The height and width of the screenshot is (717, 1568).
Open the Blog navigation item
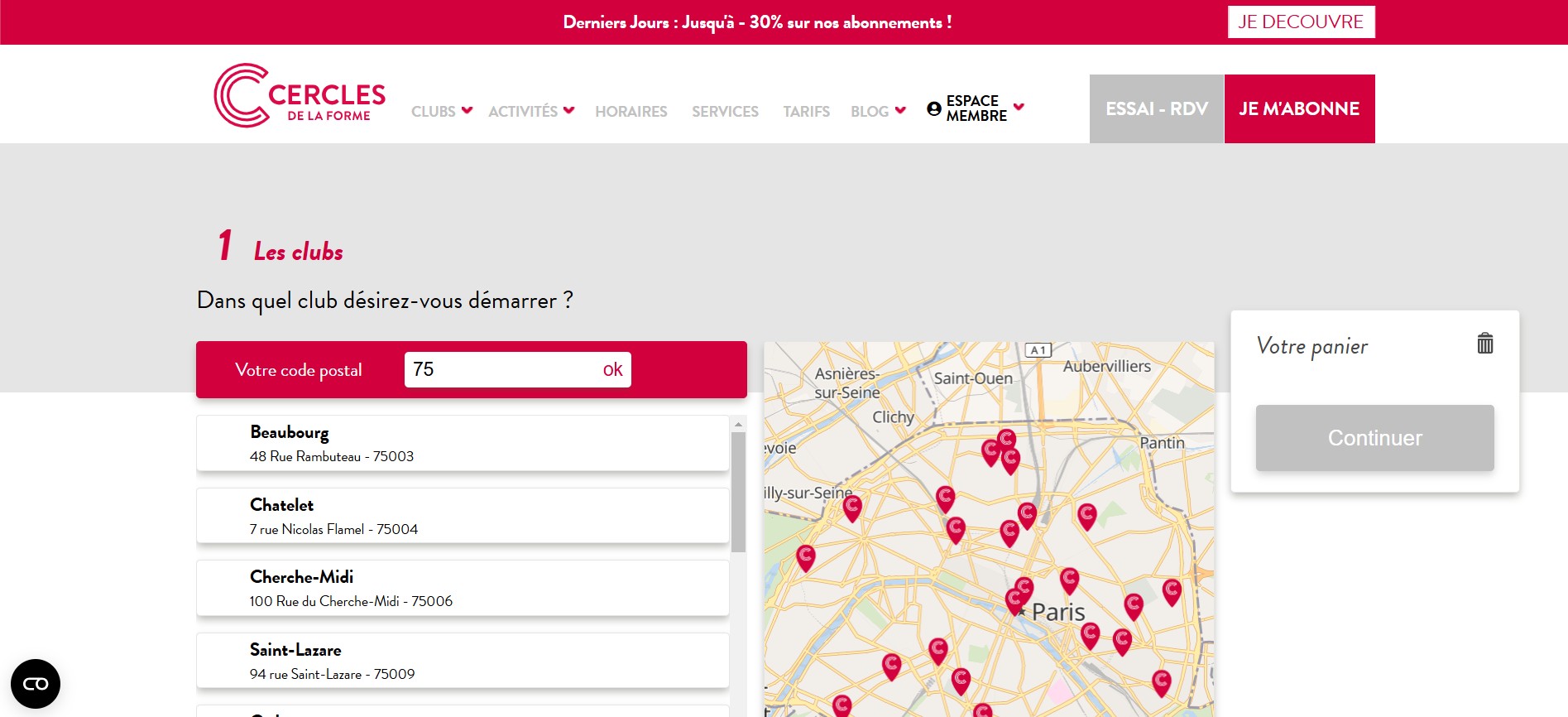tap(870, 111)
